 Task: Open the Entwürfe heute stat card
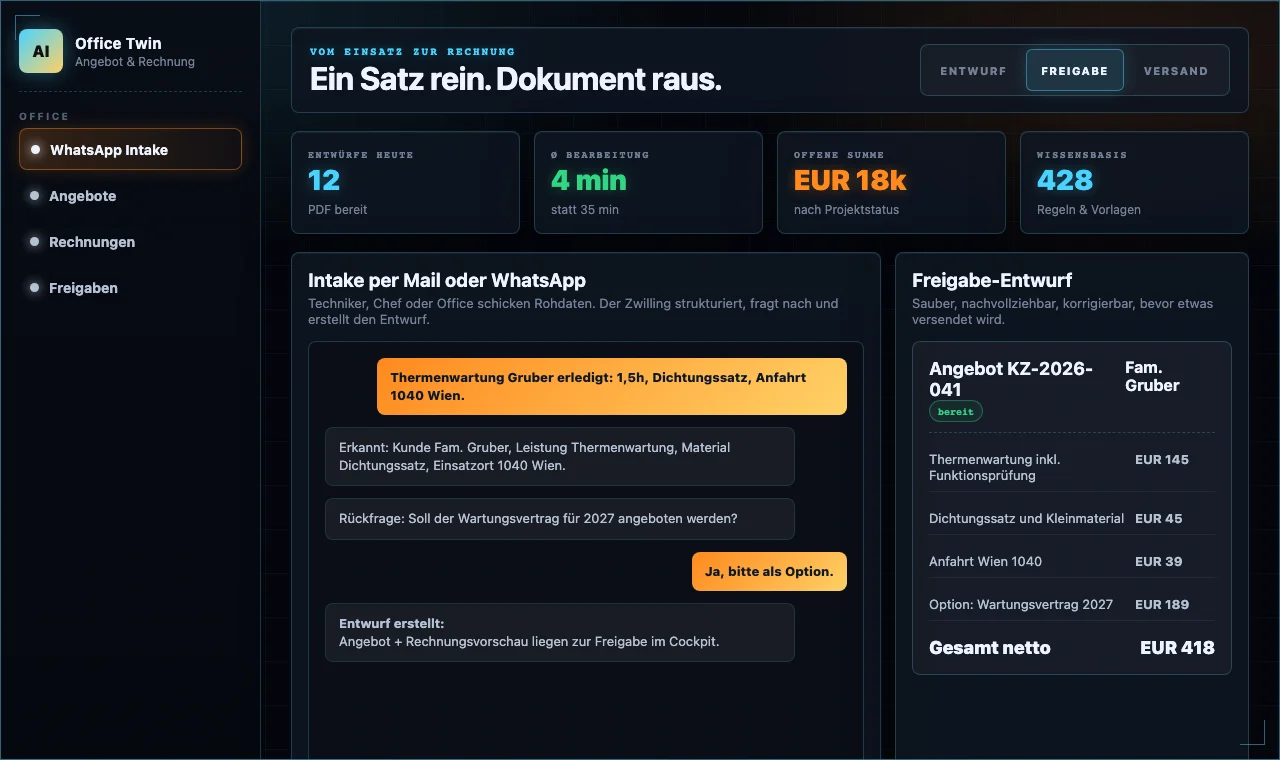click(405, 183)
